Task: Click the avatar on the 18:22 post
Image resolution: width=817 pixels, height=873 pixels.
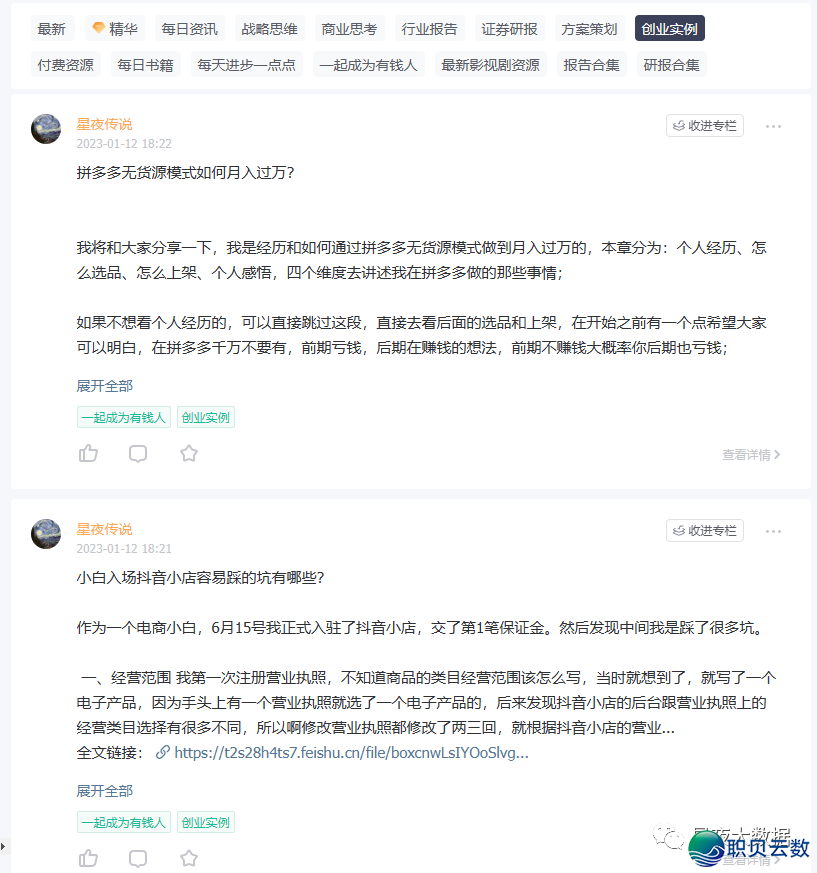Action: [x=46, y=129]
